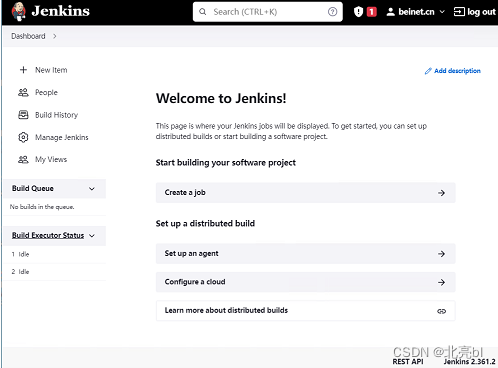498x368 pixels.
Task: Select executor 1 Idle row
Action: point(55,254)
